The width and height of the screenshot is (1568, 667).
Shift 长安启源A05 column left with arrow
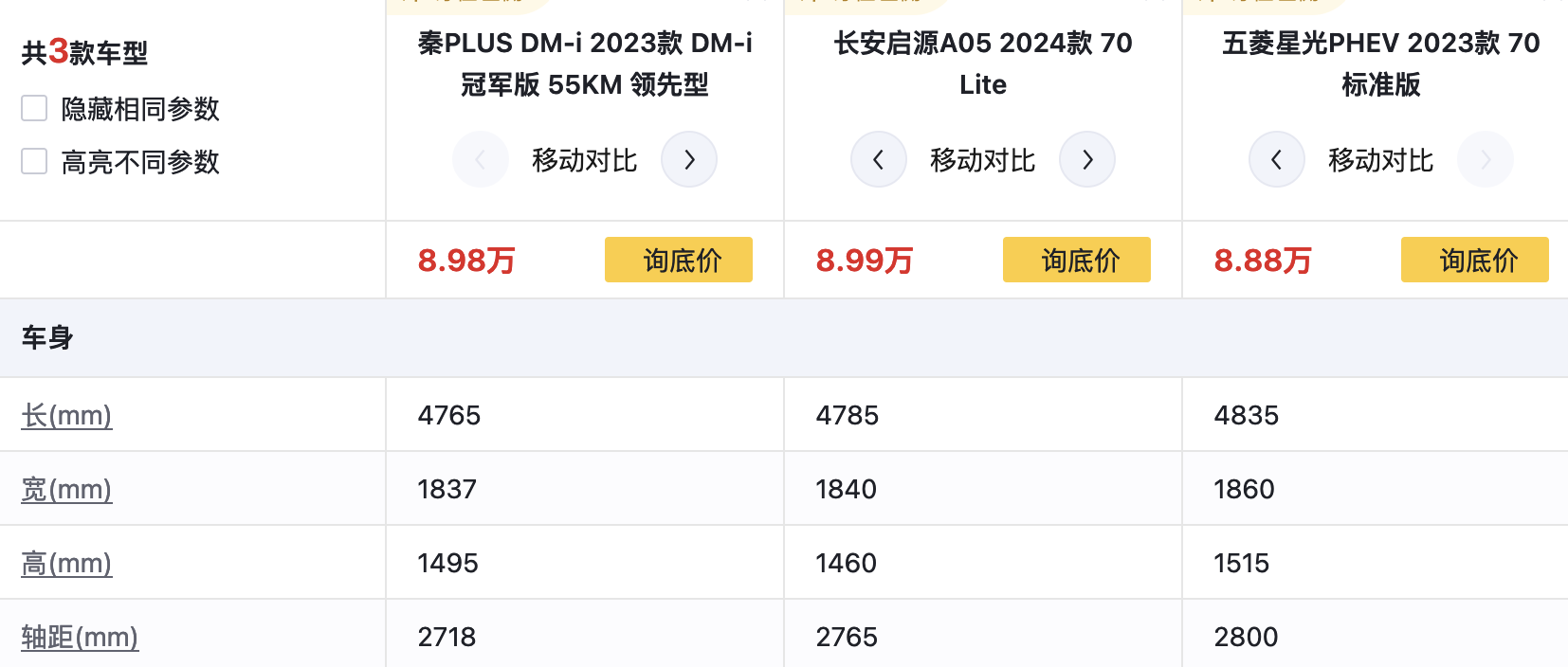click(x=879, y=159)
